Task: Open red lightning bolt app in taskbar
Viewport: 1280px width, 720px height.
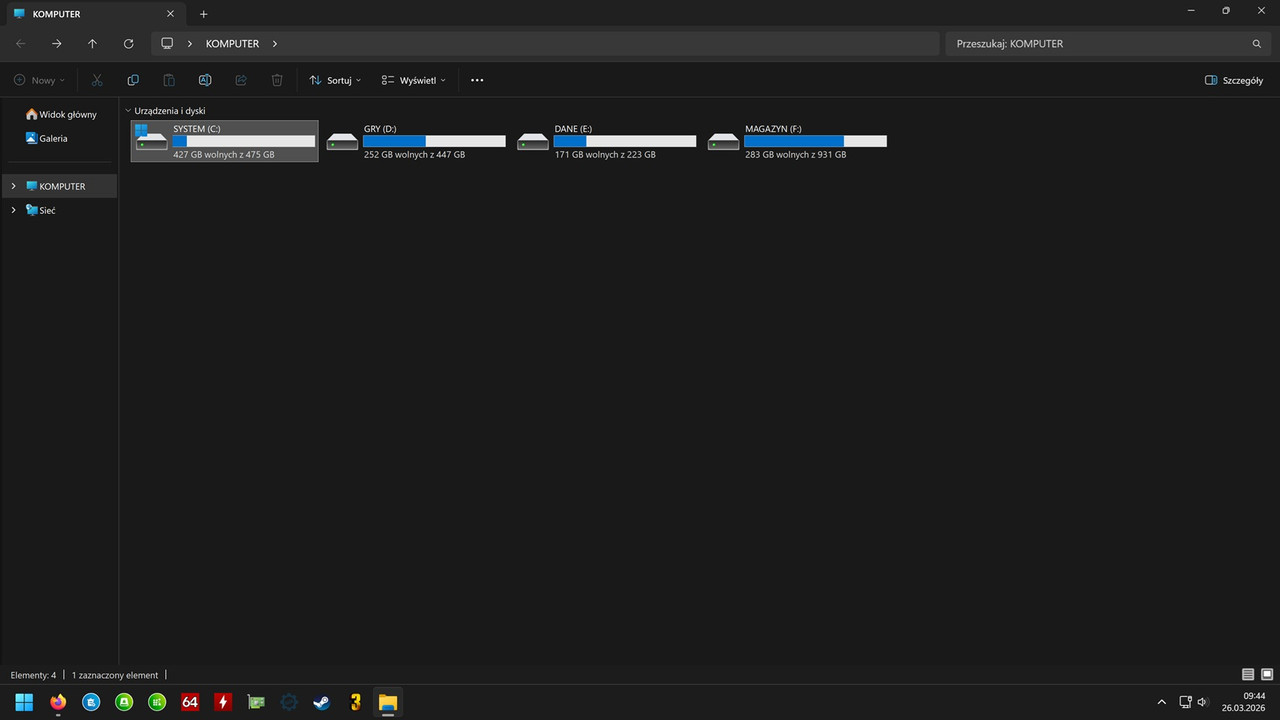Action: click(223, 702)
